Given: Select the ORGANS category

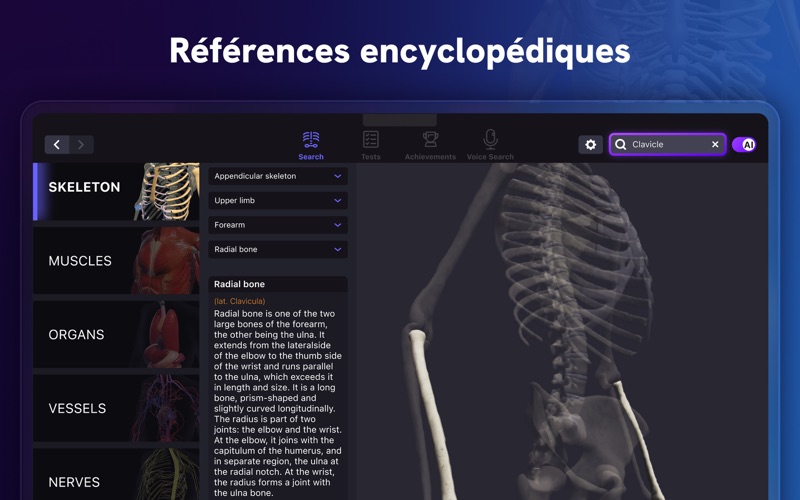Looking at the screenshot, I should point(116,334).
